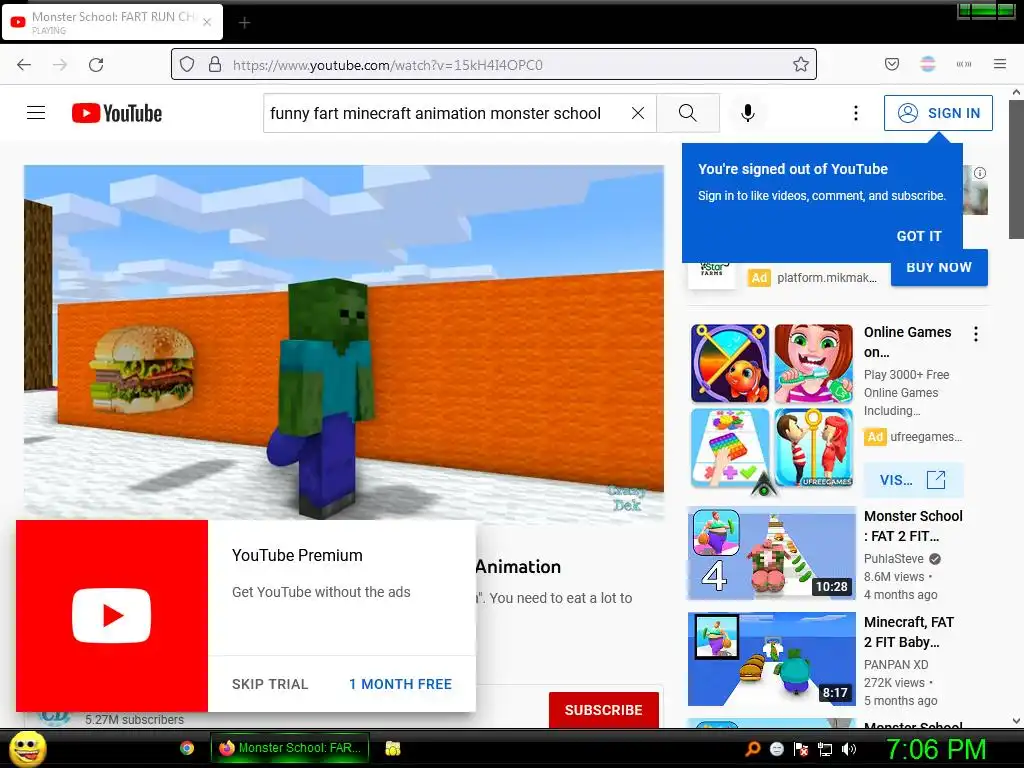This screenshot has height=768, width=1024.
Task: Open Monster School FAT 2 FIT video thumbnail
Action: (772, 553)
